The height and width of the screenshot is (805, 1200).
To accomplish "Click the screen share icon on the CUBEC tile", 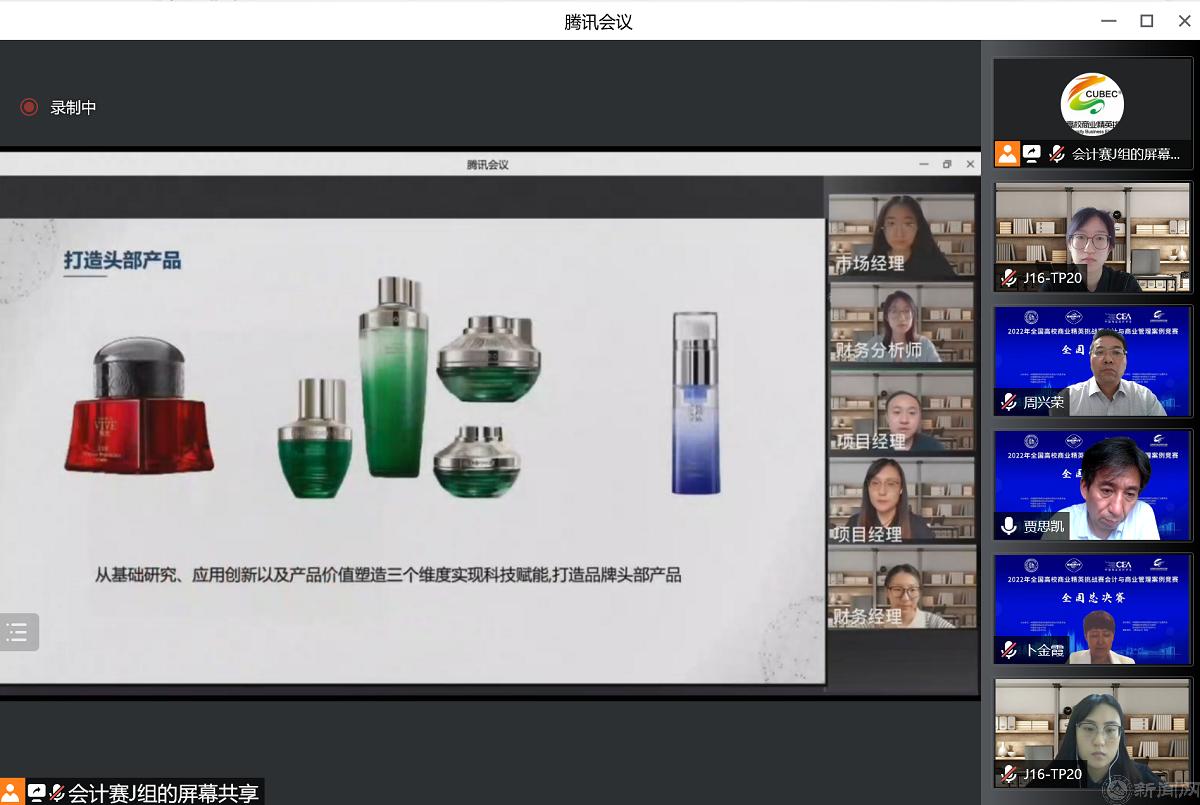I will (x=1031, y=154).
